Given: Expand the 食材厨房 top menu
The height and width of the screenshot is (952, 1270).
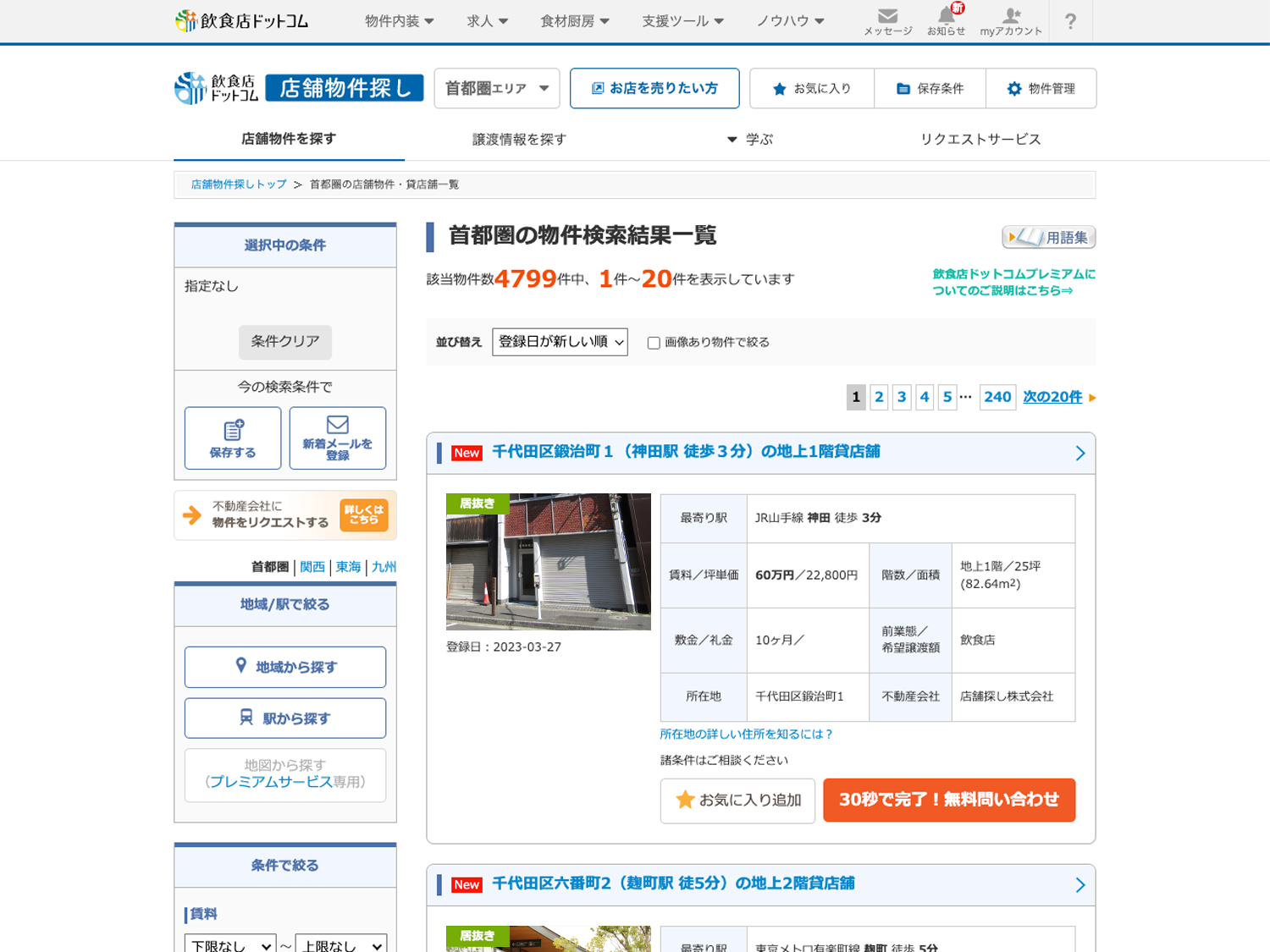Looking at the screenshot, I should (x=575, y=21).
